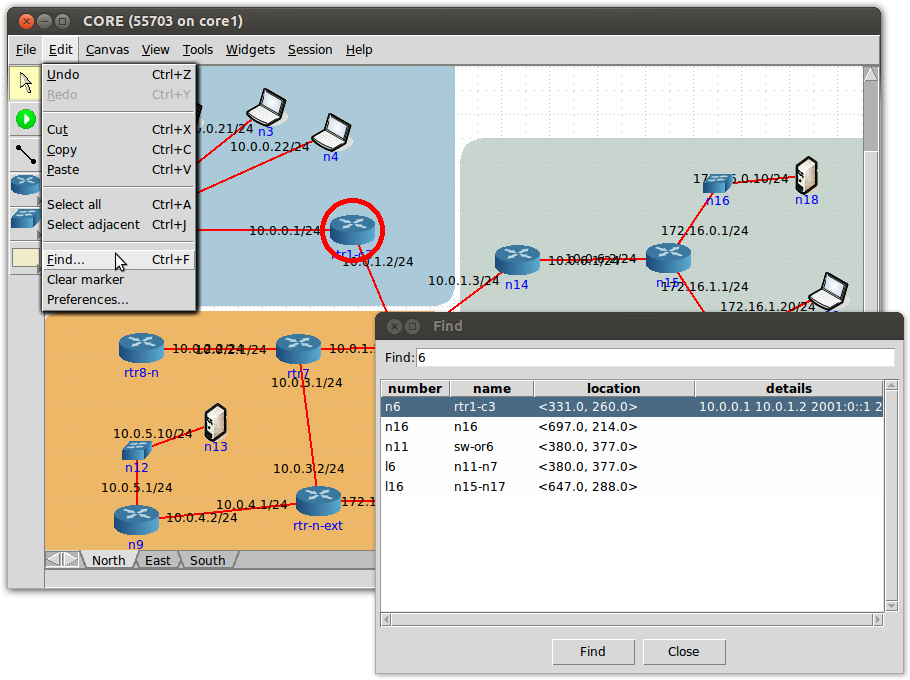Open Preferences... from Edit menu
Image resolution: width=910 pixels, height=680 pixels.
click(x=119, y=300)
